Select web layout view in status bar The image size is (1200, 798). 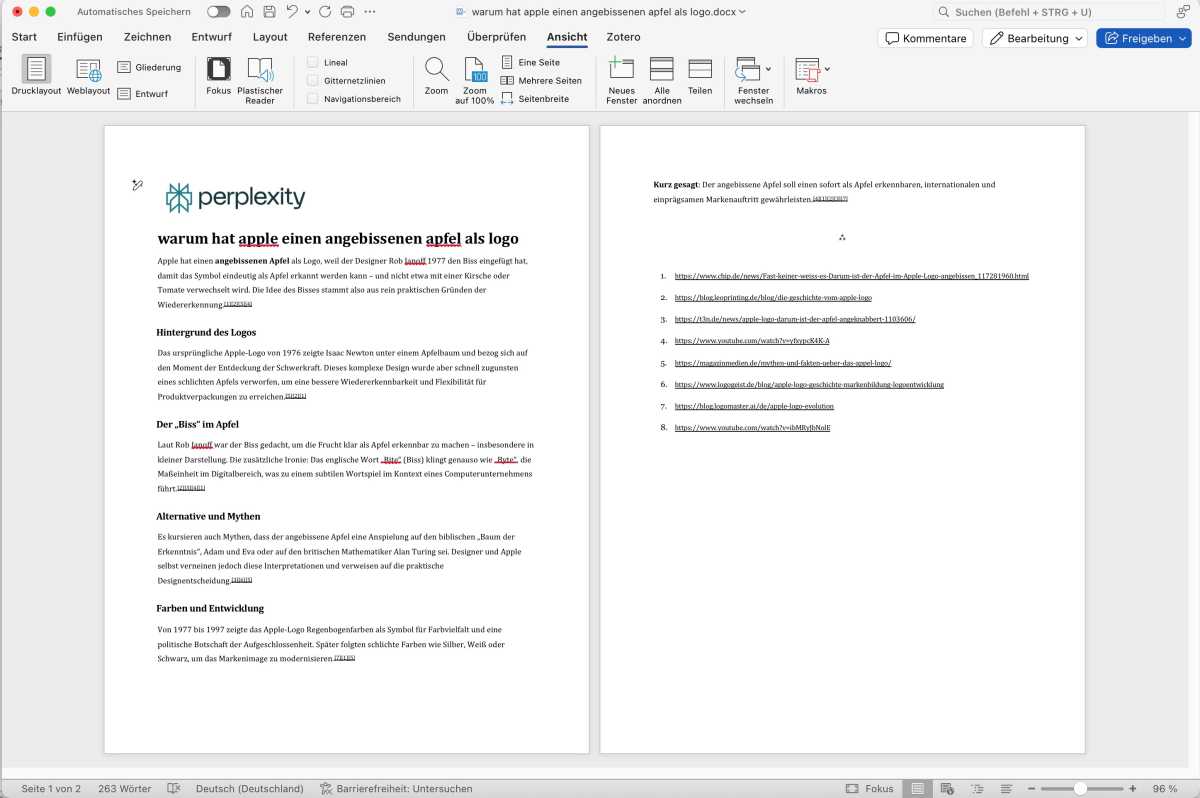947,788
